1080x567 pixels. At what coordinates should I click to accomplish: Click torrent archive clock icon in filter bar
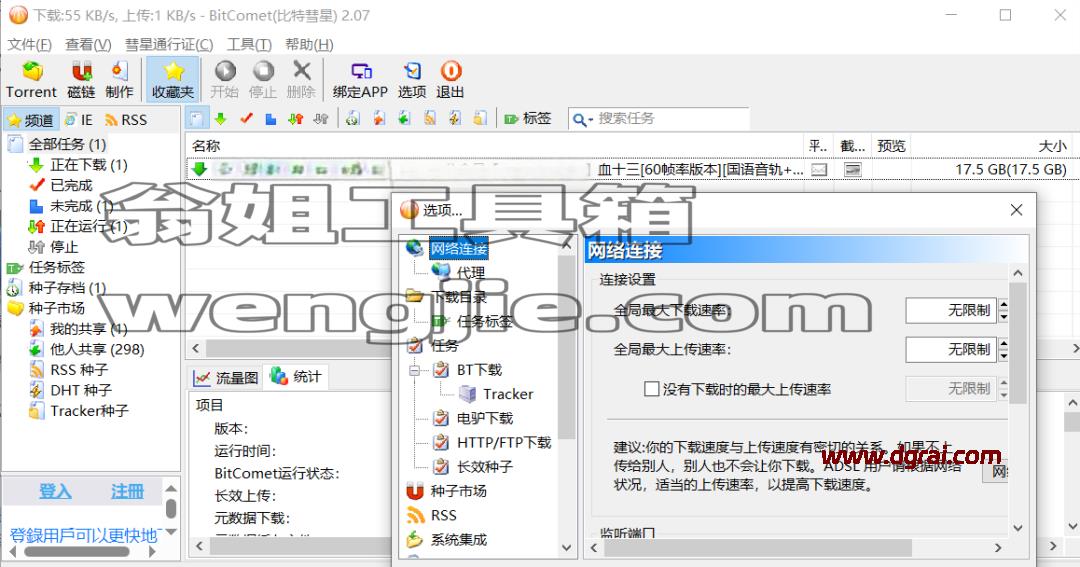point(353,118)
